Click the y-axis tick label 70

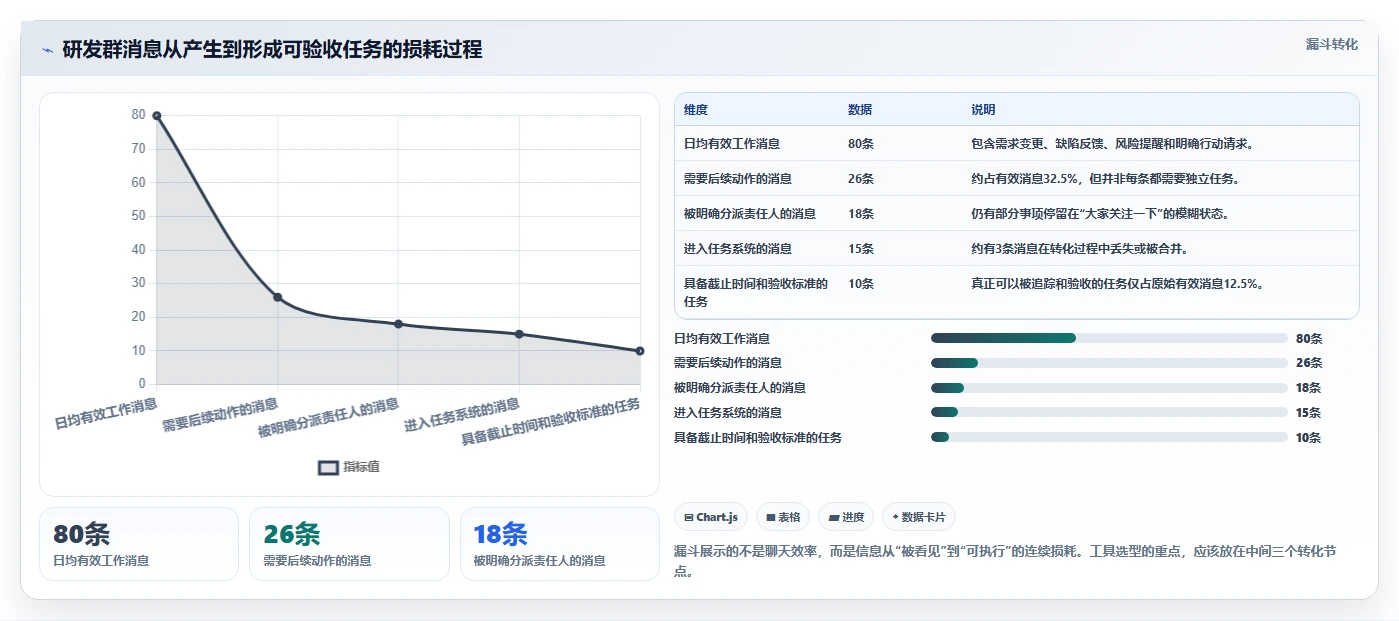tap(138, 149)
